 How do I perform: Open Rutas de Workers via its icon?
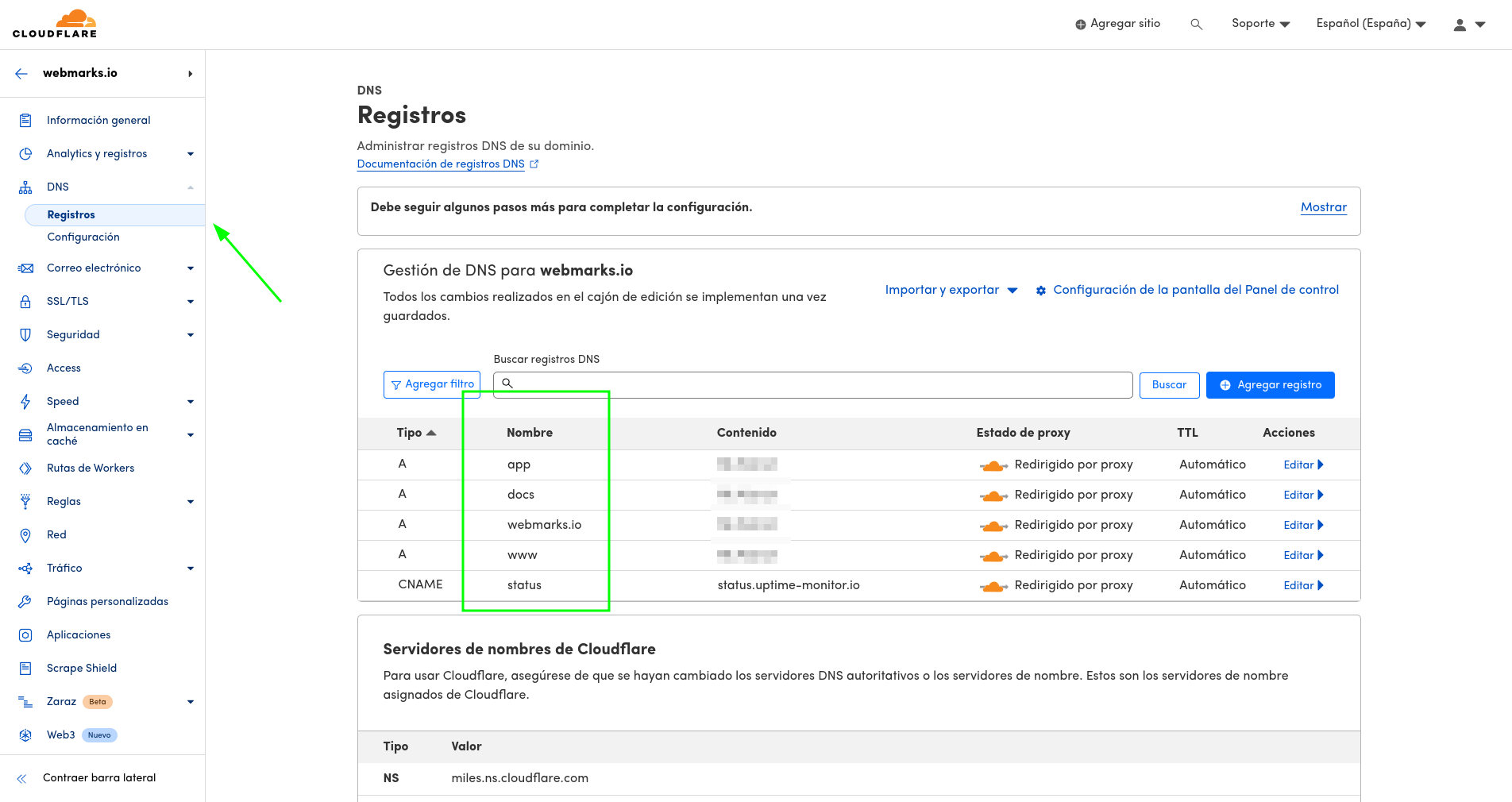click(x=26, y=468)
